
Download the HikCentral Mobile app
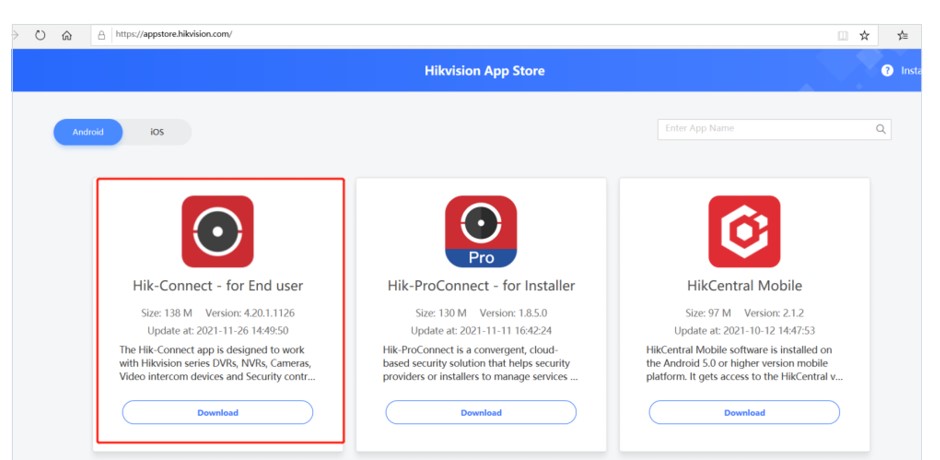tap(744, 412)
